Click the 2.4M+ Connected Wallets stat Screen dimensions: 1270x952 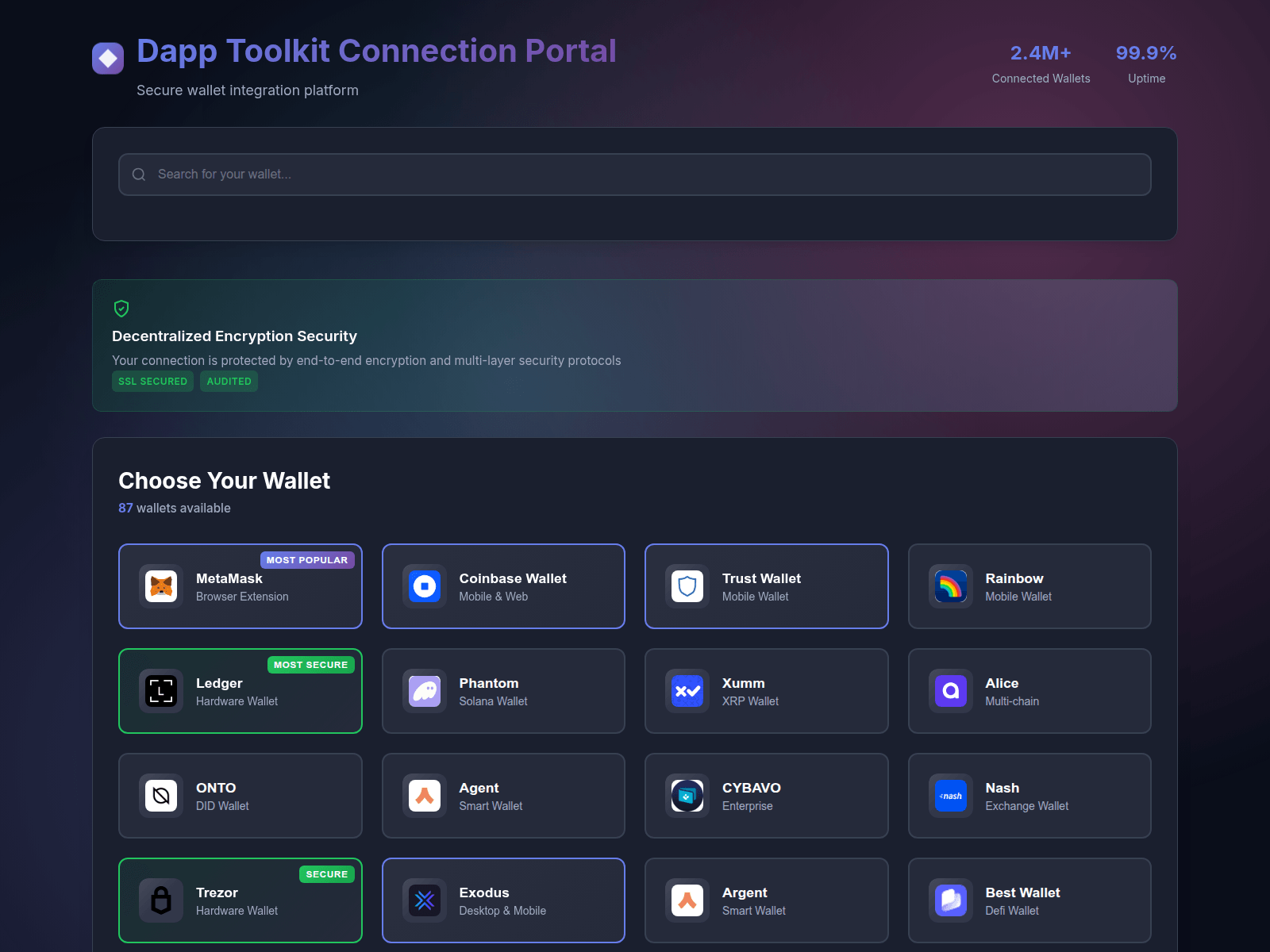coord(1041,64)
